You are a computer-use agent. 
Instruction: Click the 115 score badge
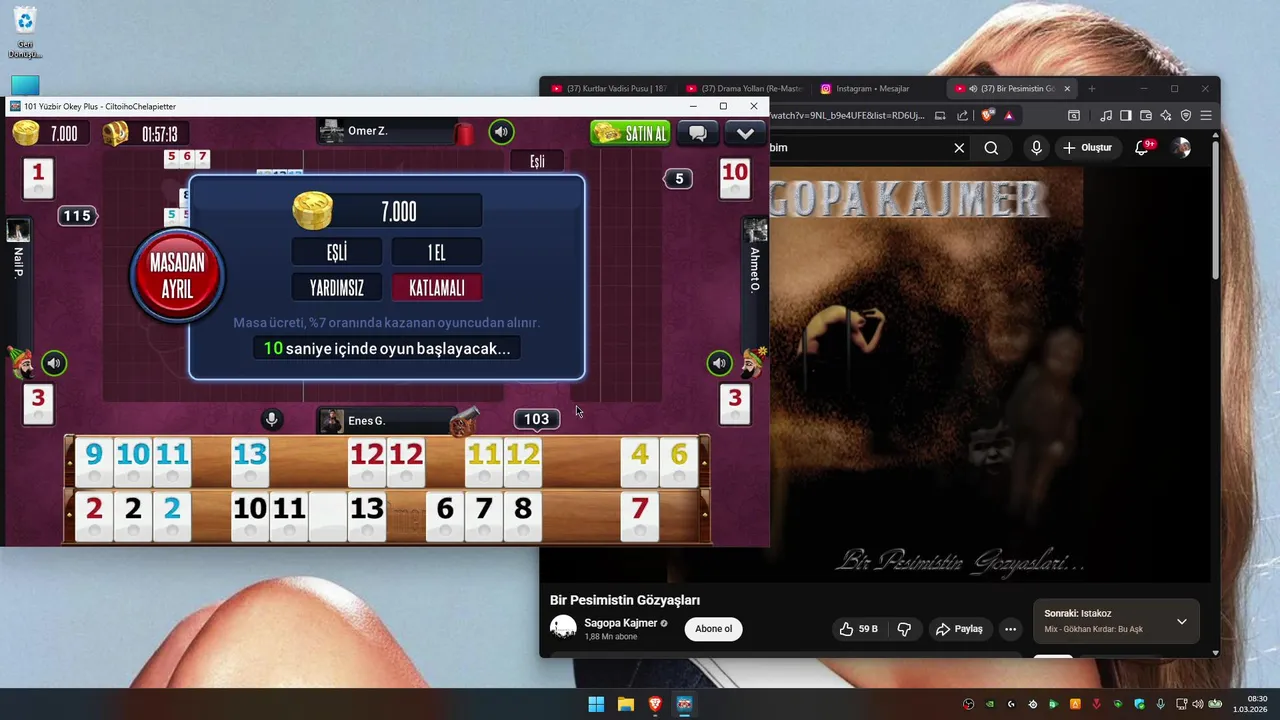(x=77, y=216)
